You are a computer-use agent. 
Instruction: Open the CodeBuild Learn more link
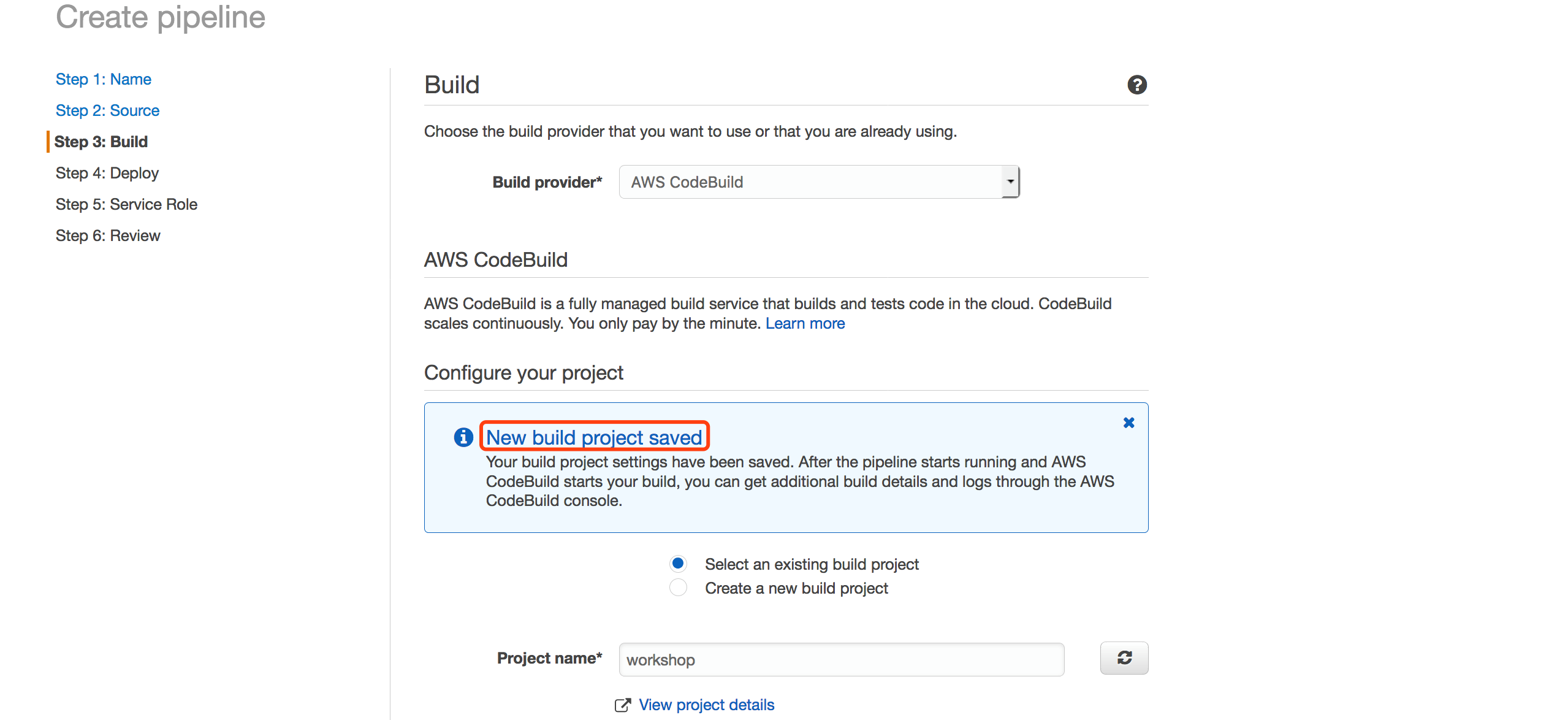point(805,323)
